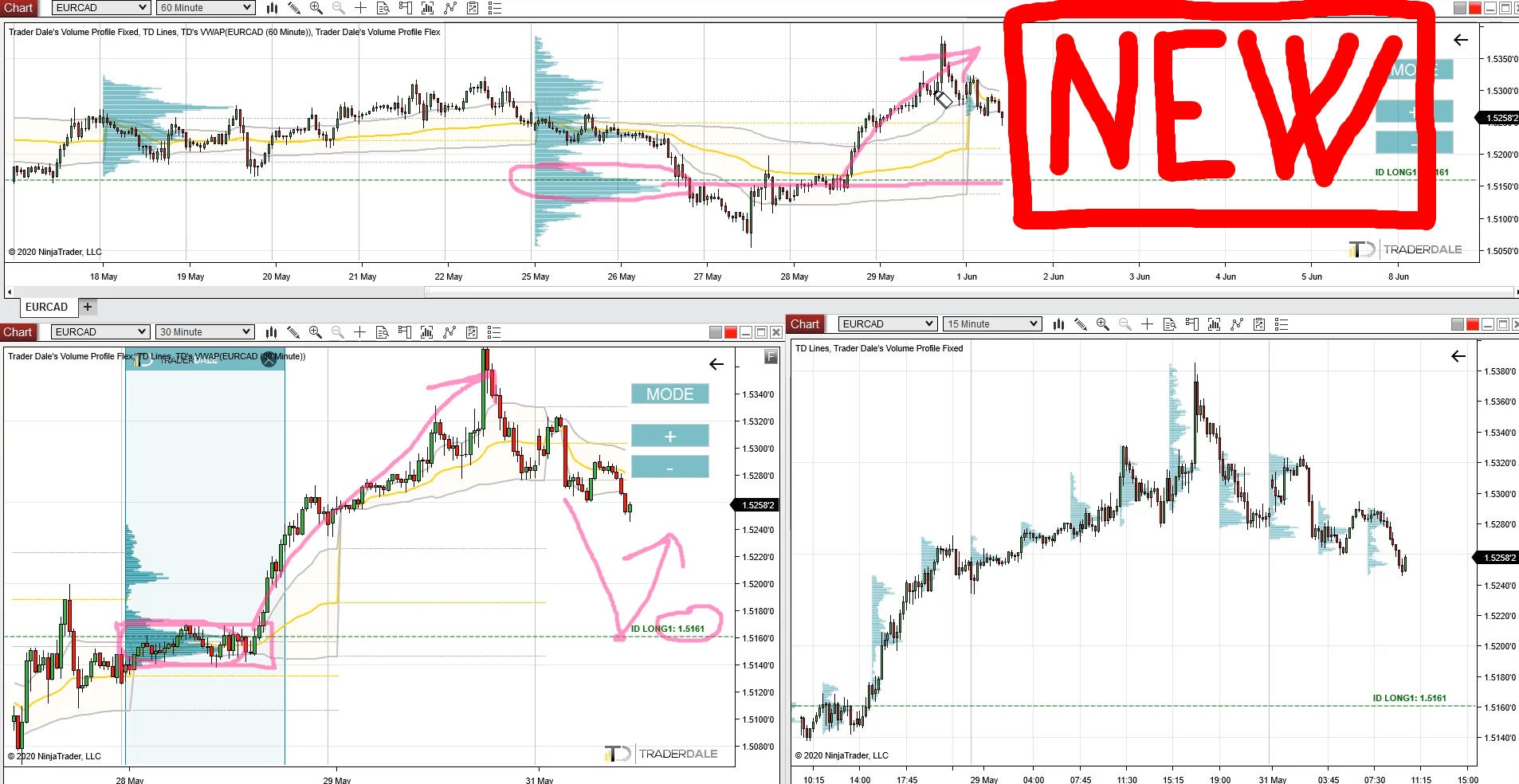Close the volume profile selection with X circle
1519x784 pixels.
click(x=269, y=359)
